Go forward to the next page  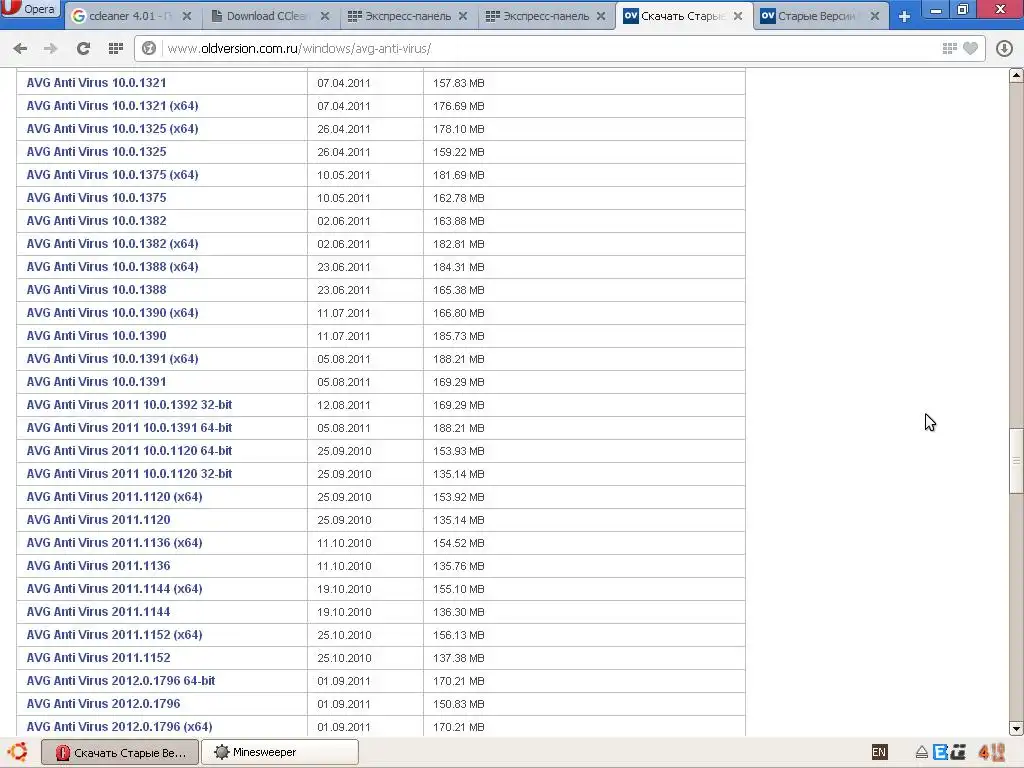click(x=50, y=48)
